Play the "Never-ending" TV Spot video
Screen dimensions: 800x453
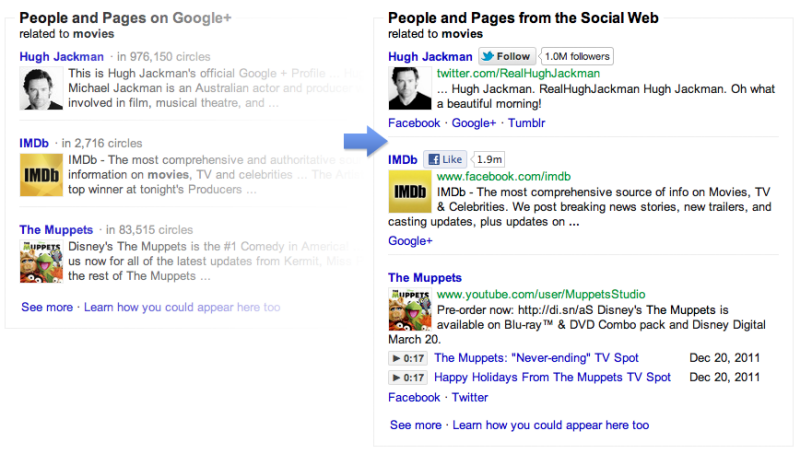[x=408, y=358]
